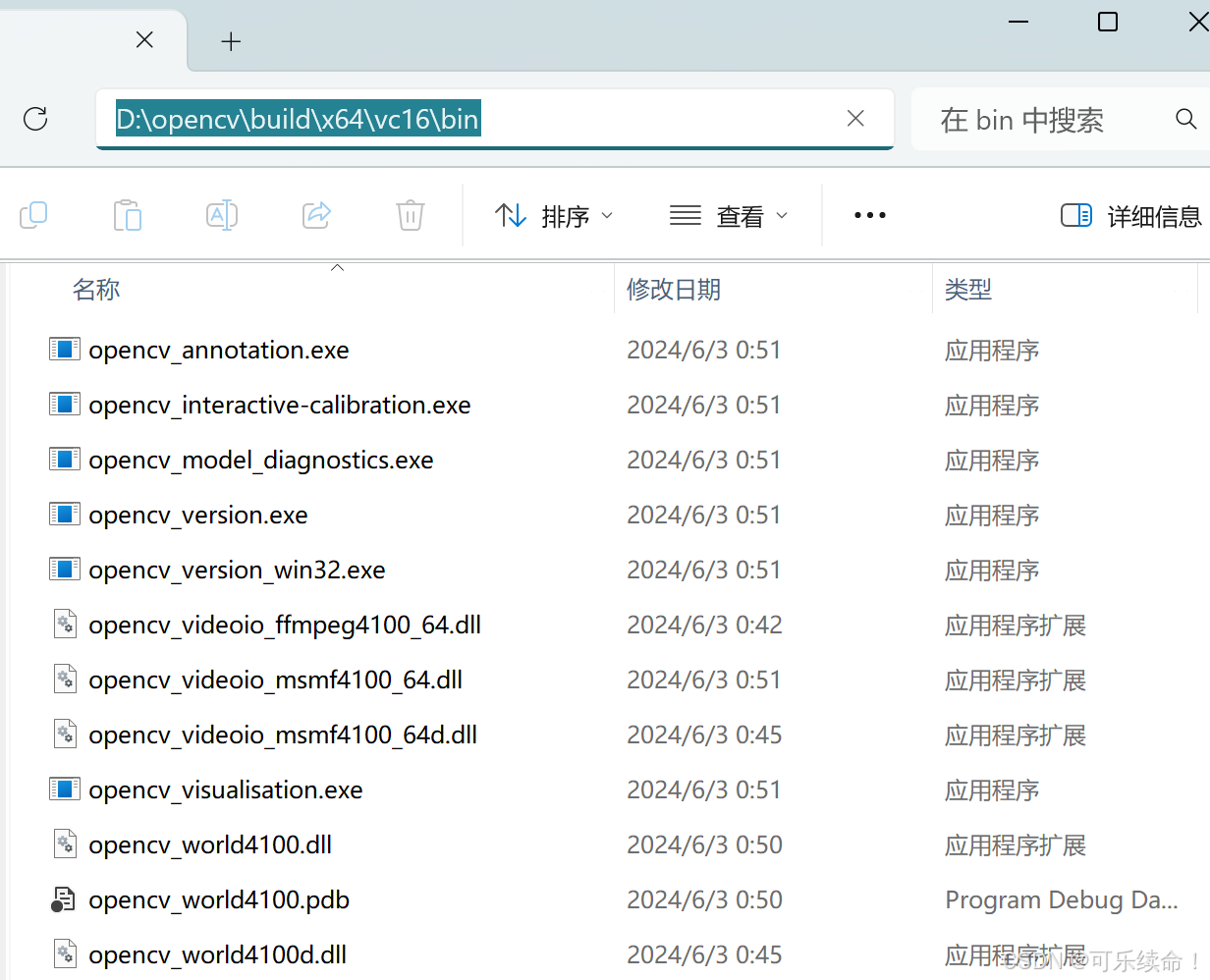Select the opencv_version_win32.exe file icon
Image resolution: width=1210 pixels, height=980 pixels.
click(x=65, y=569)
